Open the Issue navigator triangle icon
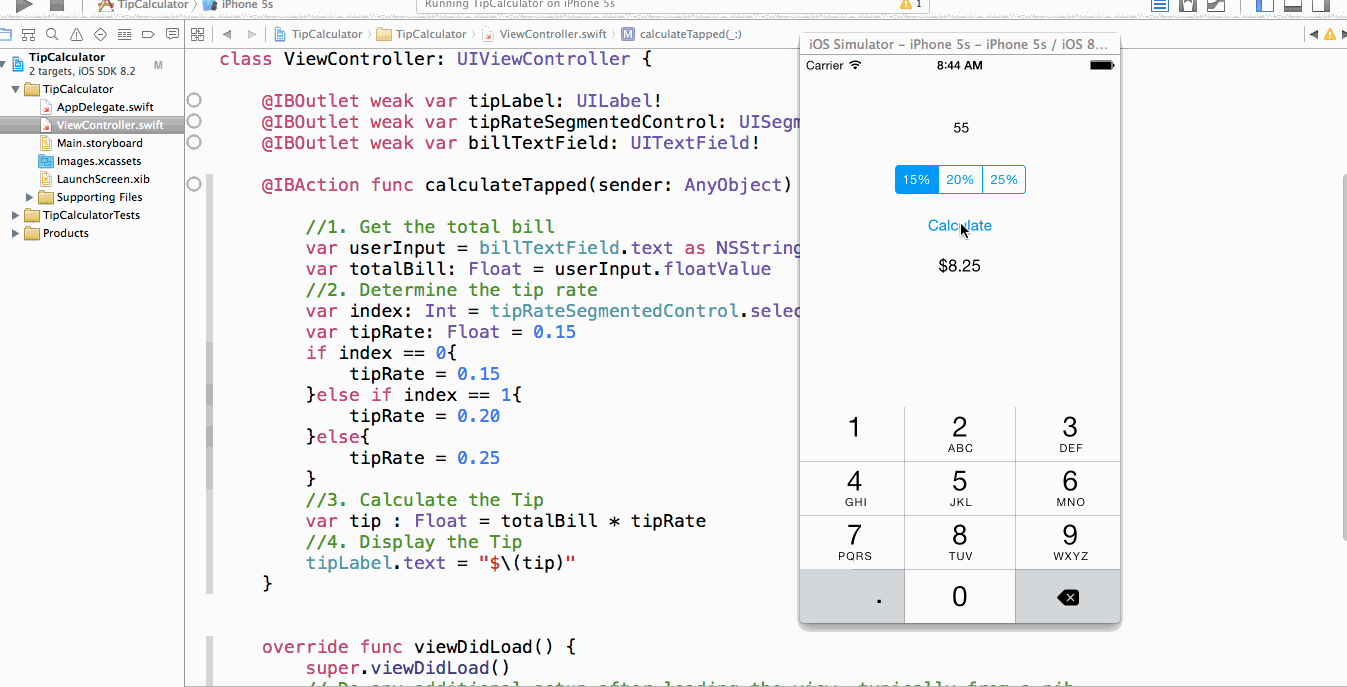Image resolution: width=1347 pixels, height=687 pixels. pyautogui.click(x=77, y=35)
